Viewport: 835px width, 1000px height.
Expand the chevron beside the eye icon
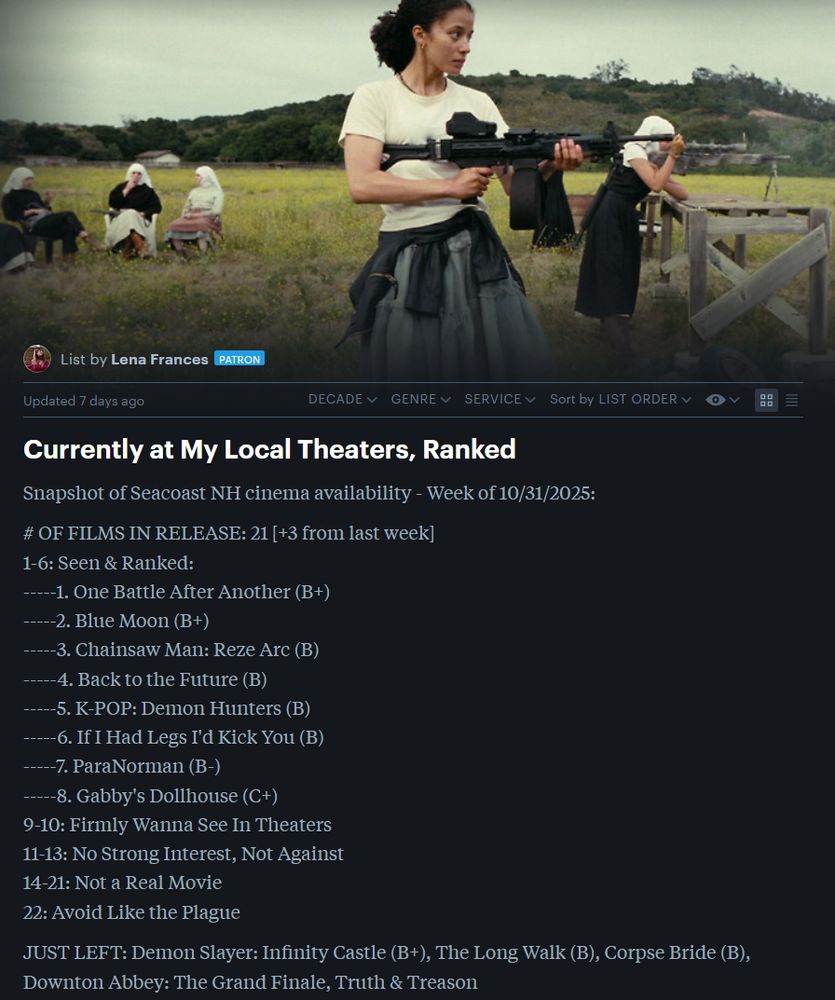734,400
